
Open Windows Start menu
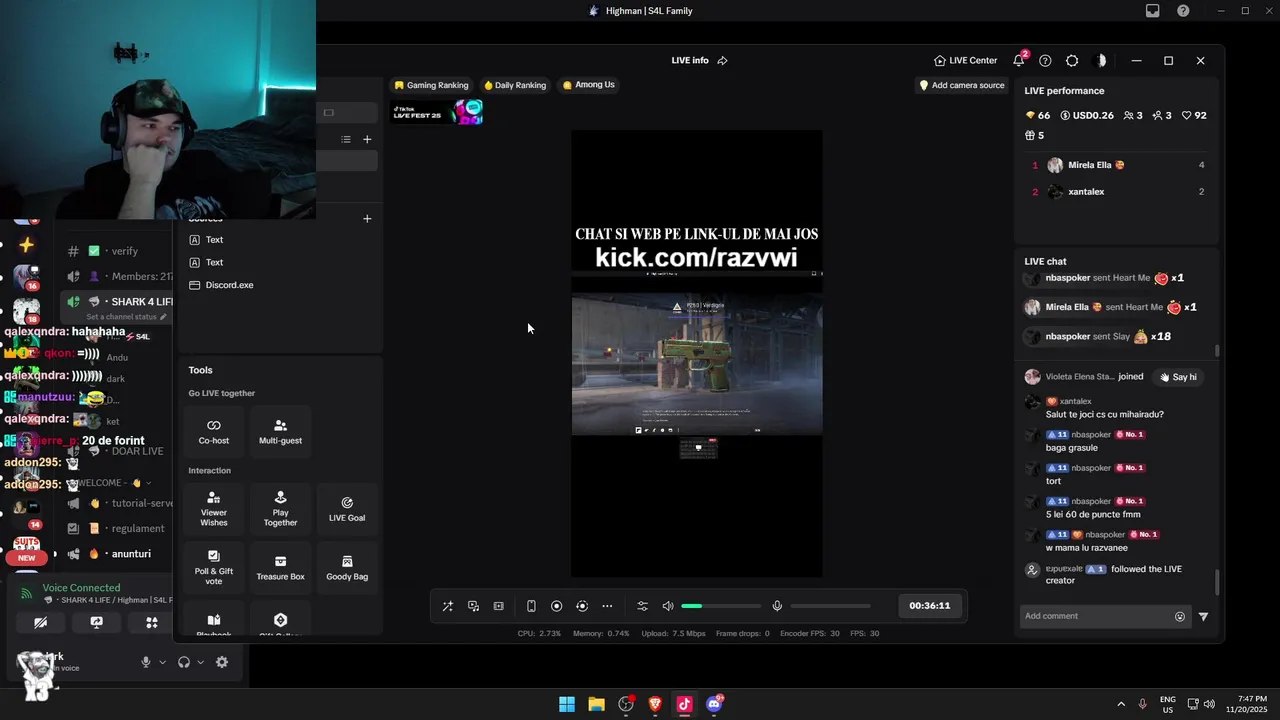(567, 704)
